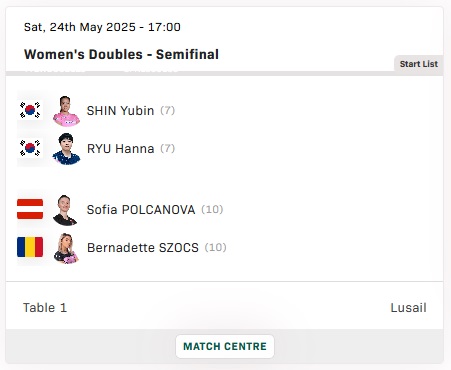The image size is (451, 370).
Task: Open Bernadette SZOCS's player photo
Action: tap(66, 248)
